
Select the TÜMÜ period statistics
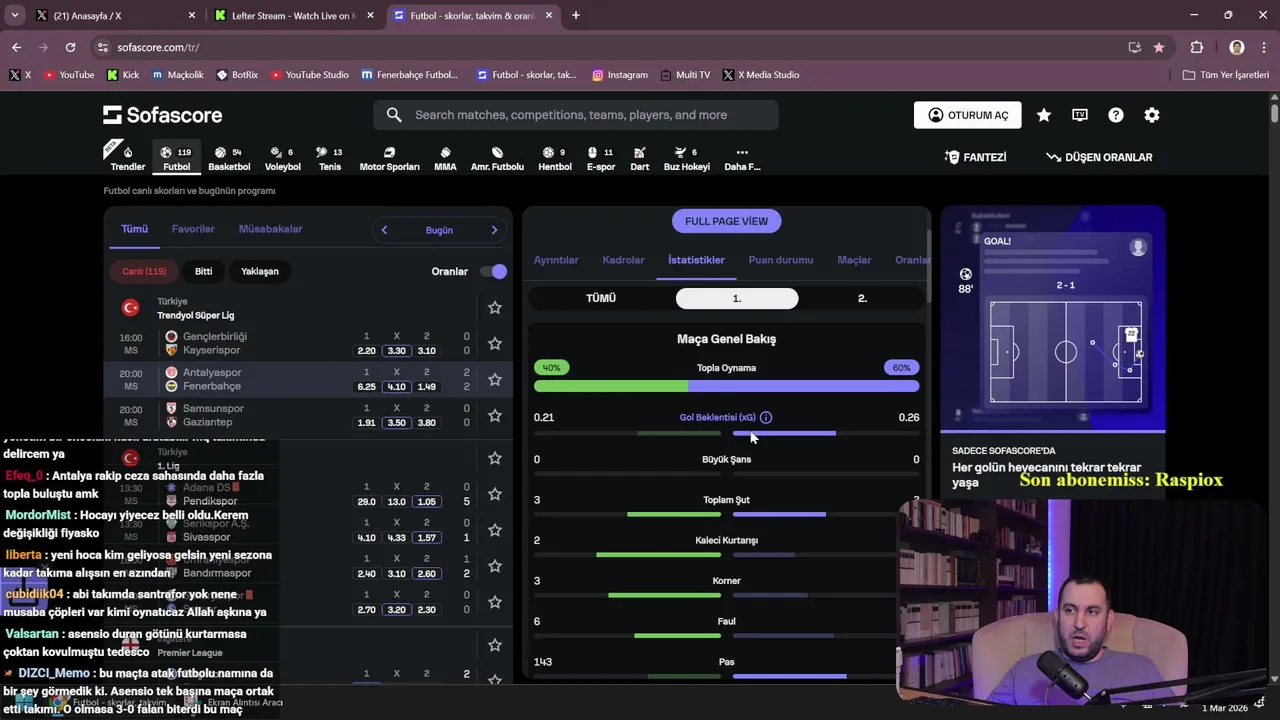(601, 298)
